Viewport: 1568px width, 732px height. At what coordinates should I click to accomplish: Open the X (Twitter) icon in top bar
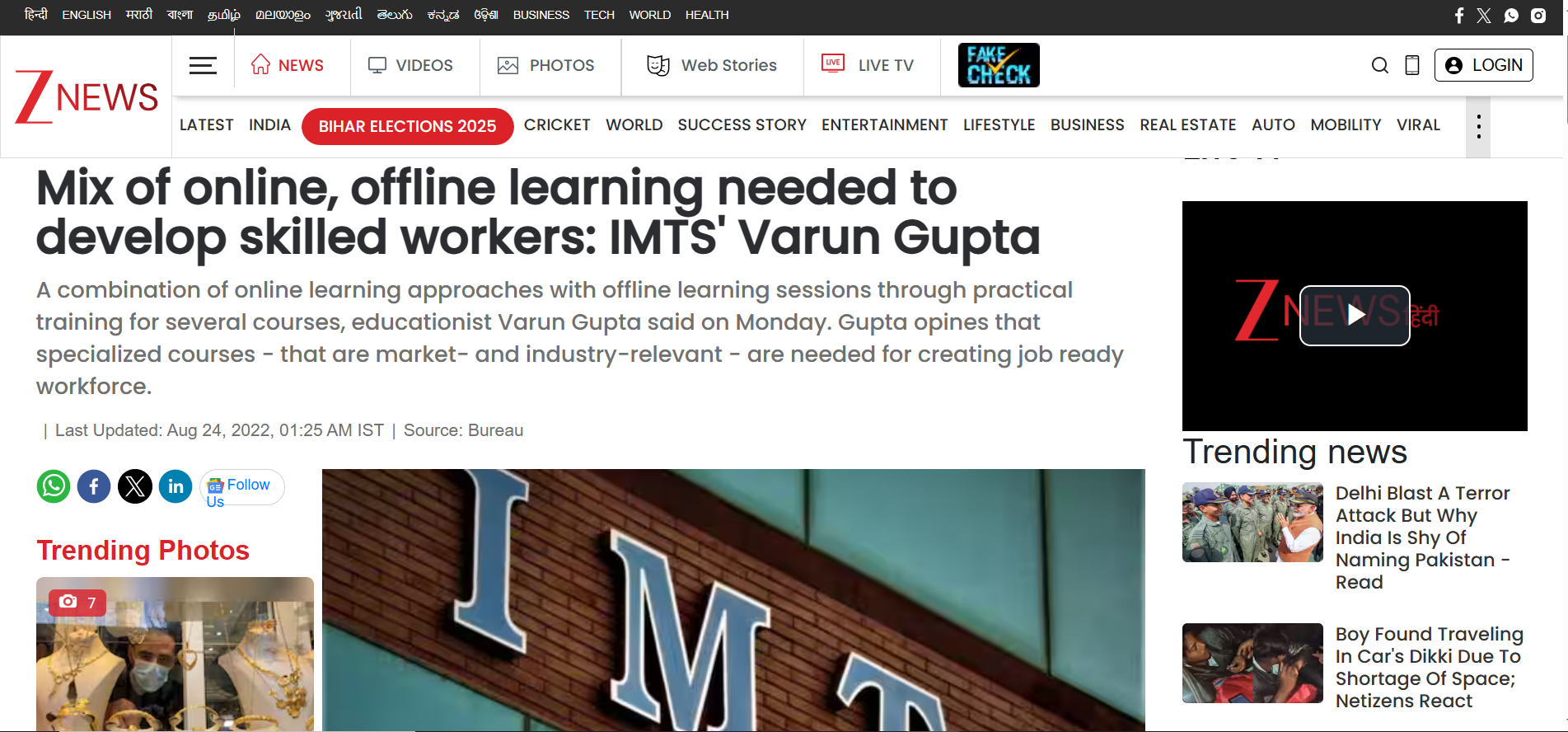click(x=1484, y=16)
